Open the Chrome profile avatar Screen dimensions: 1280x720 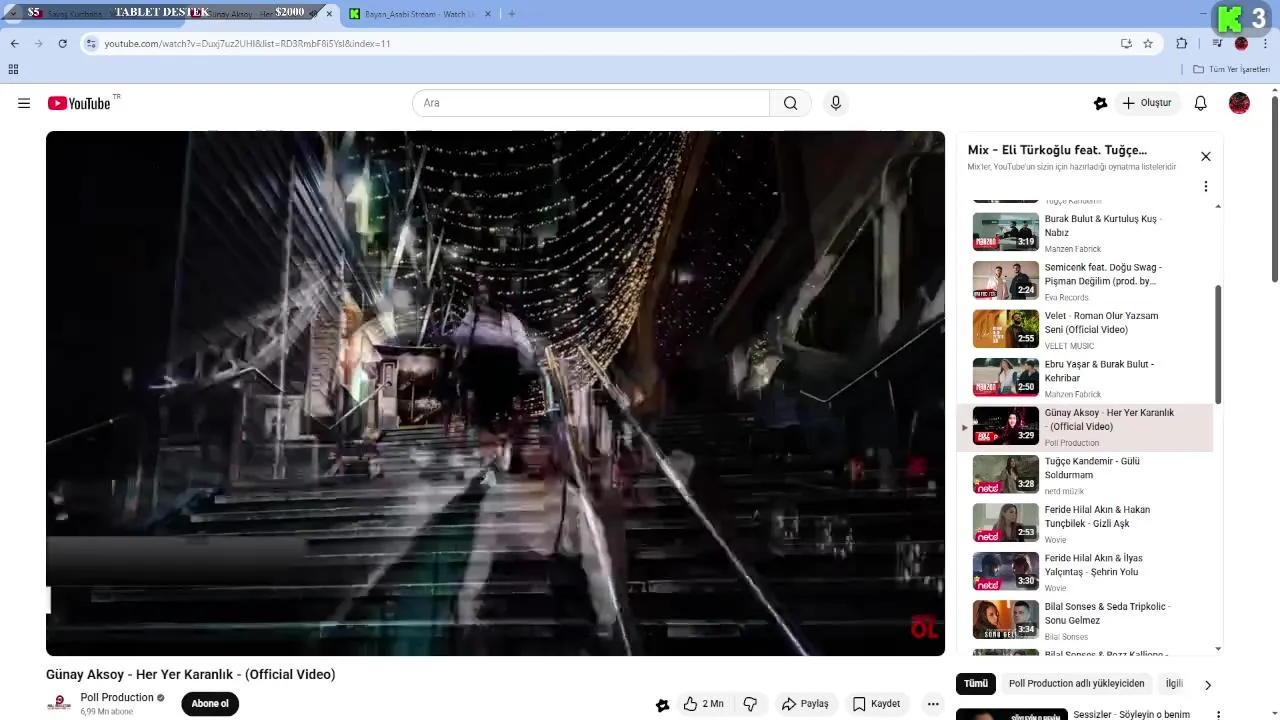tap(1241, 43)
